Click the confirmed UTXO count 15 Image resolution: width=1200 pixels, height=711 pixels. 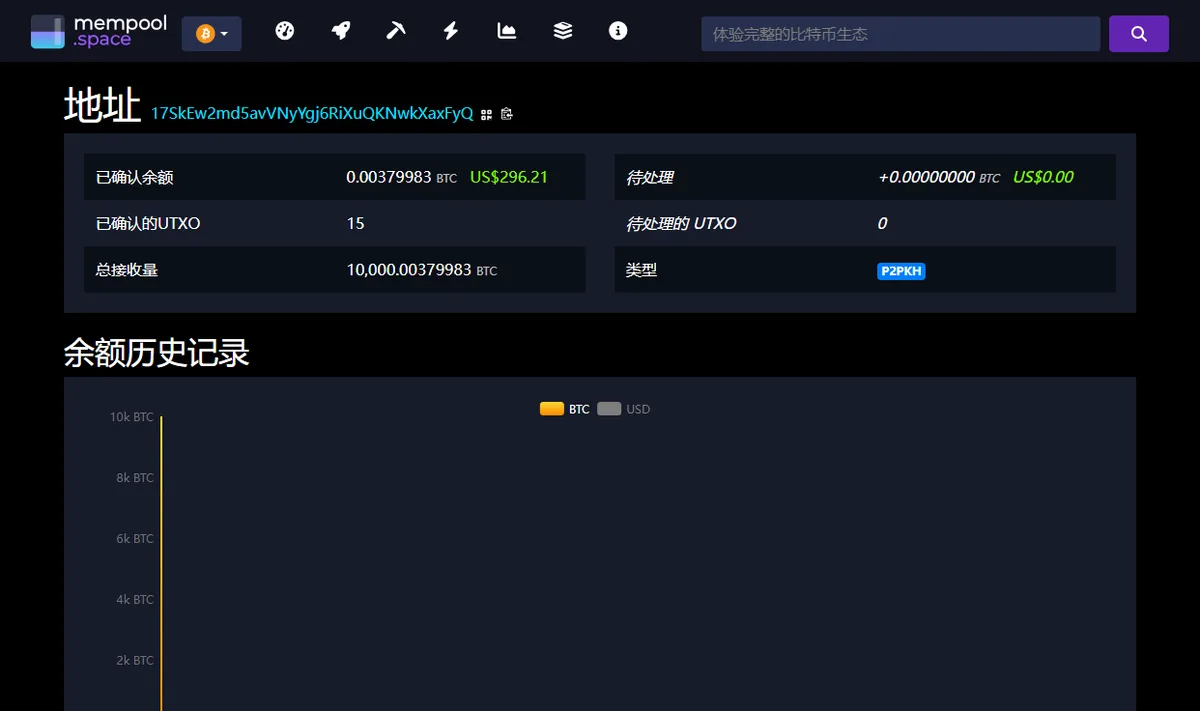355,223
